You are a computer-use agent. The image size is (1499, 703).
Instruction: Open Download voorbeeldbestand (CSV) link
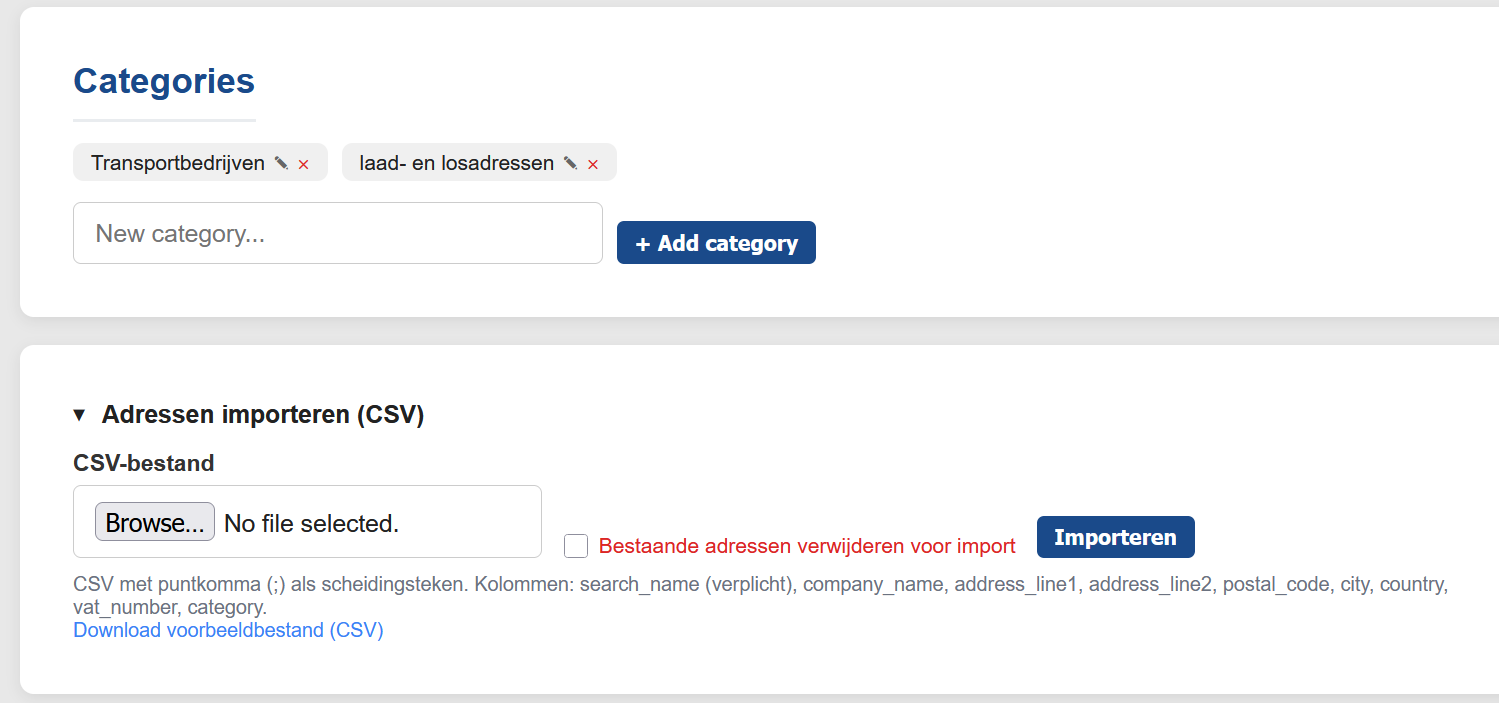[x=228, y=630]
